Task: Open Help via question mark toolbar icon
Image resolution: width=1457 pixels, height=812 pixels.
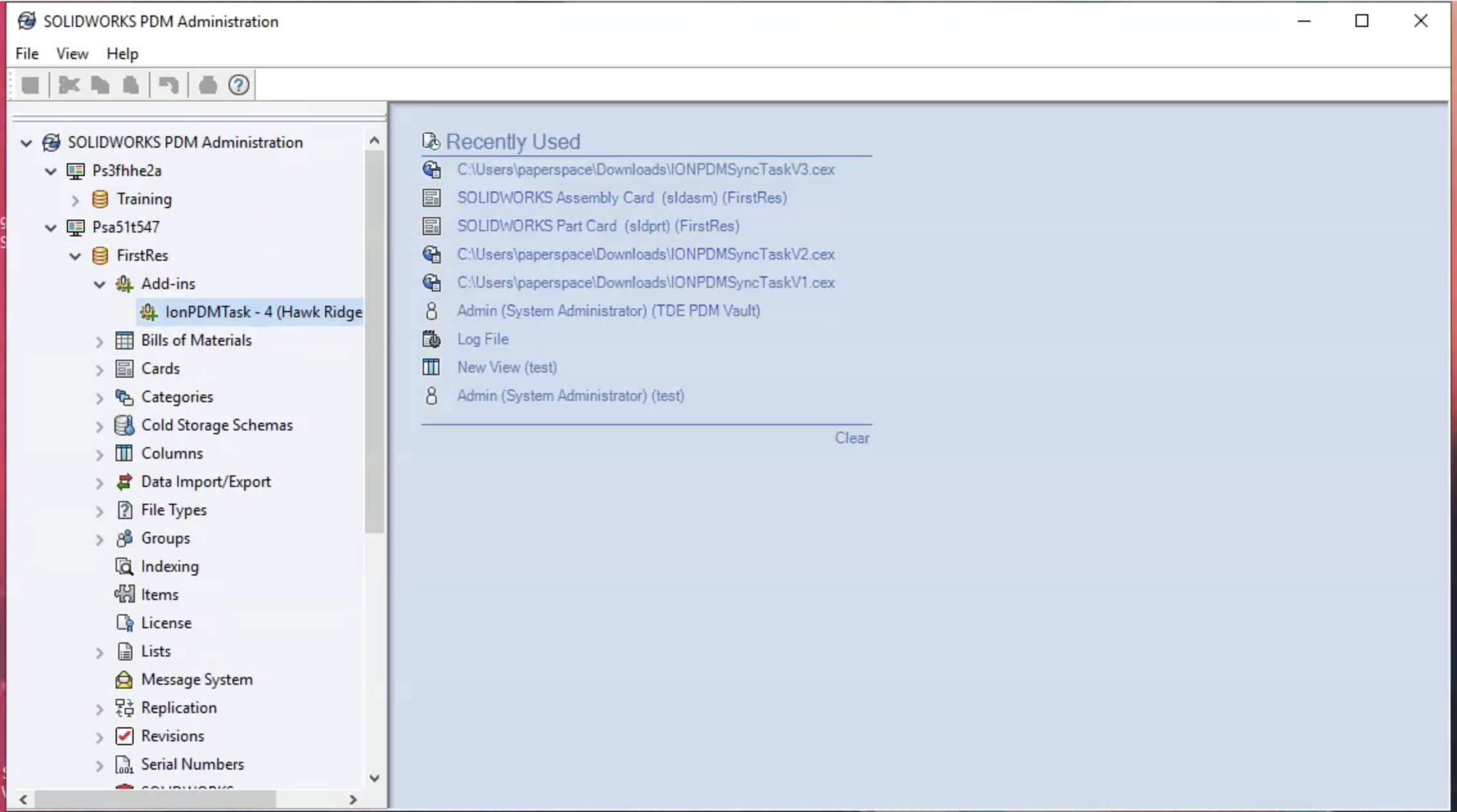Action: coord(239,85)
